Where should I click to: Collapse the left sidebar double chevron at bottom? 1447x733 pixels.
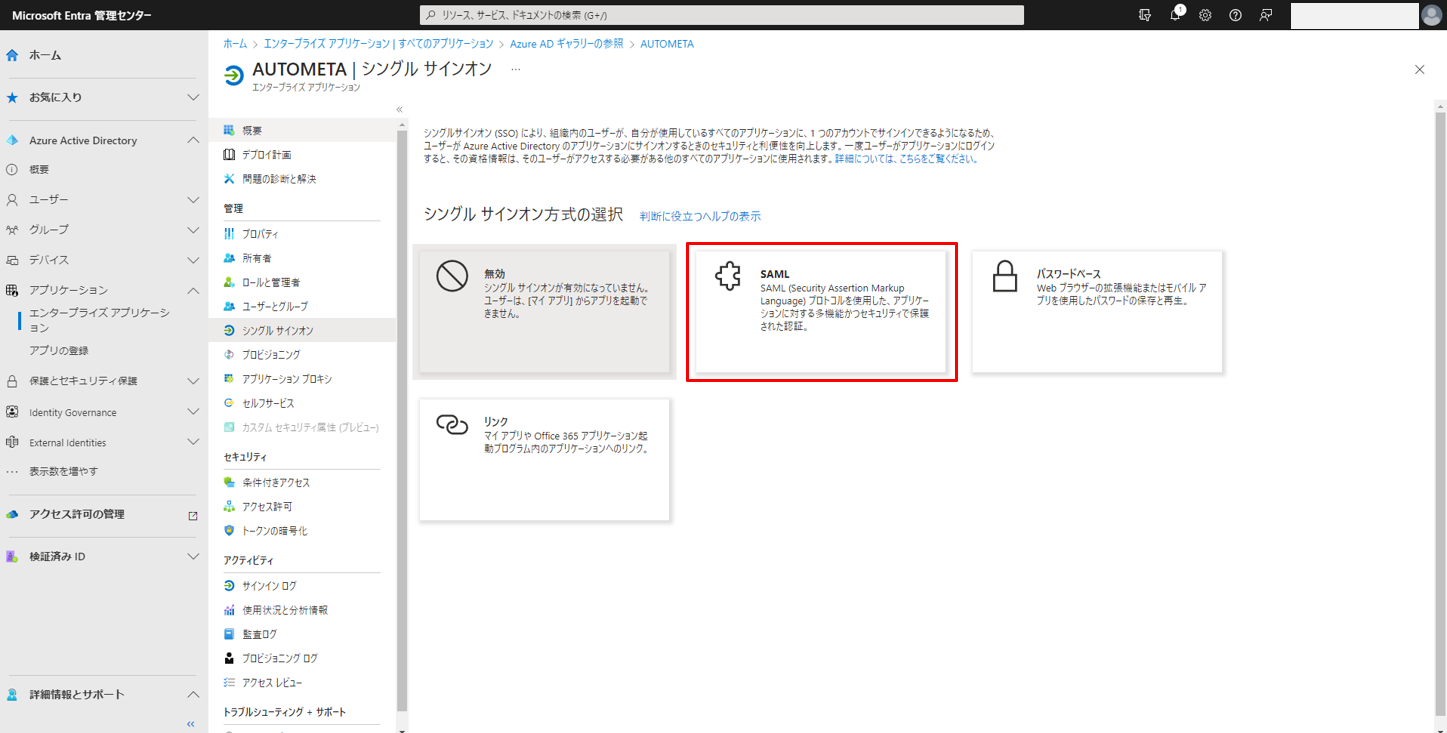coord(191,723)
